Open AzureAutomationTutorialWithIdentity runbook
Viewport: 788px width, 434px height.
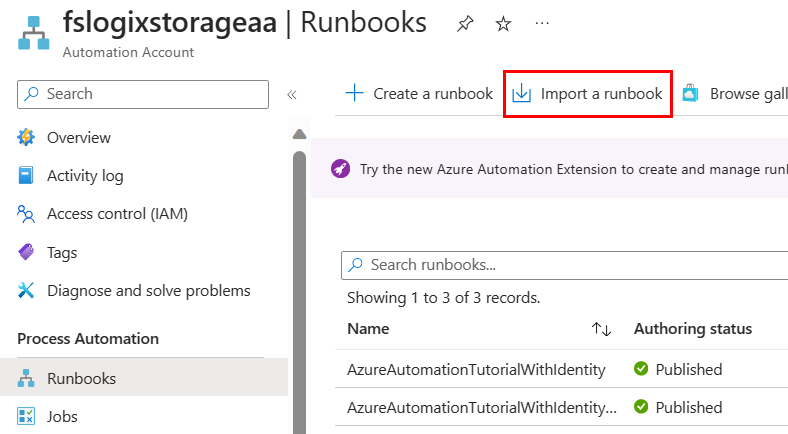[476, 369]
